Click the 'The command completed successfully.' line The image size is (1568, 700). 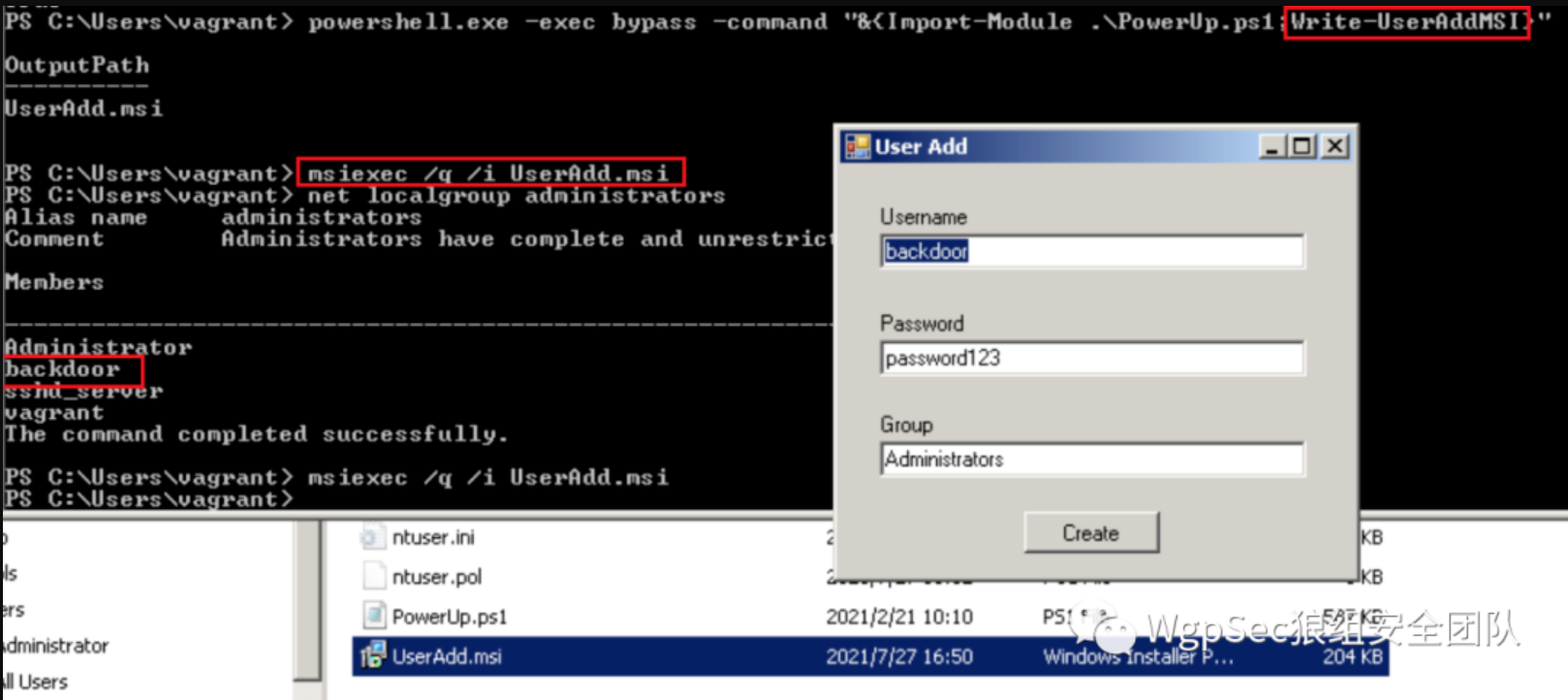point(256,434)
